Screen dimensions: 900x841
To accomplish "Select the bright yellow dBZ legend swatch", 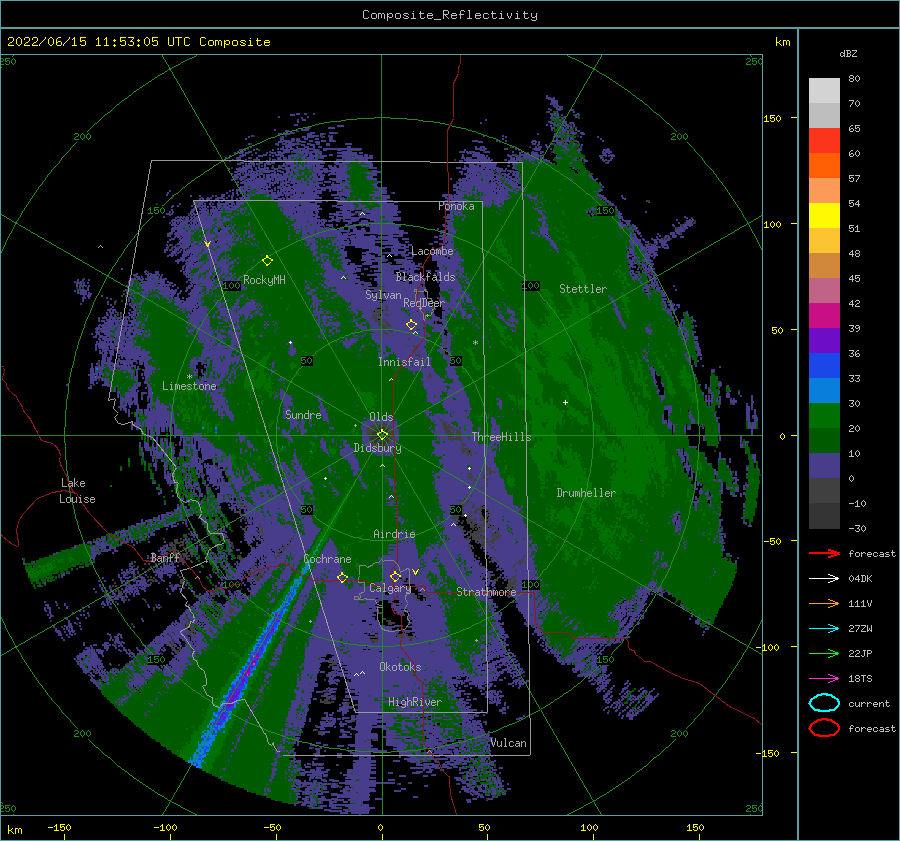I will [824, 215].
